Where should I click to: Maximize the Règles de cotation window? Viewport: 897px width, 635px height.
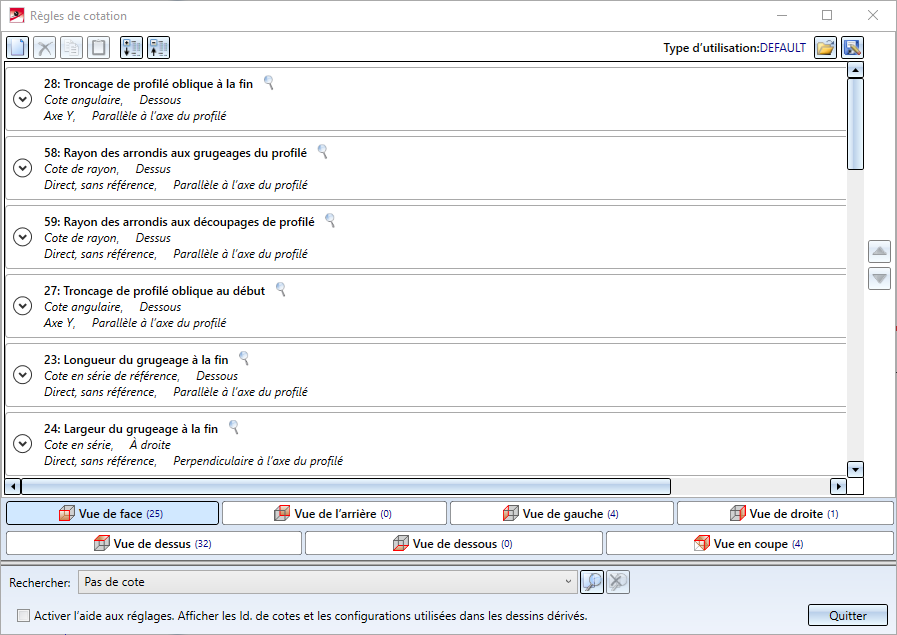pyautogui.click(x=827, y=15)
